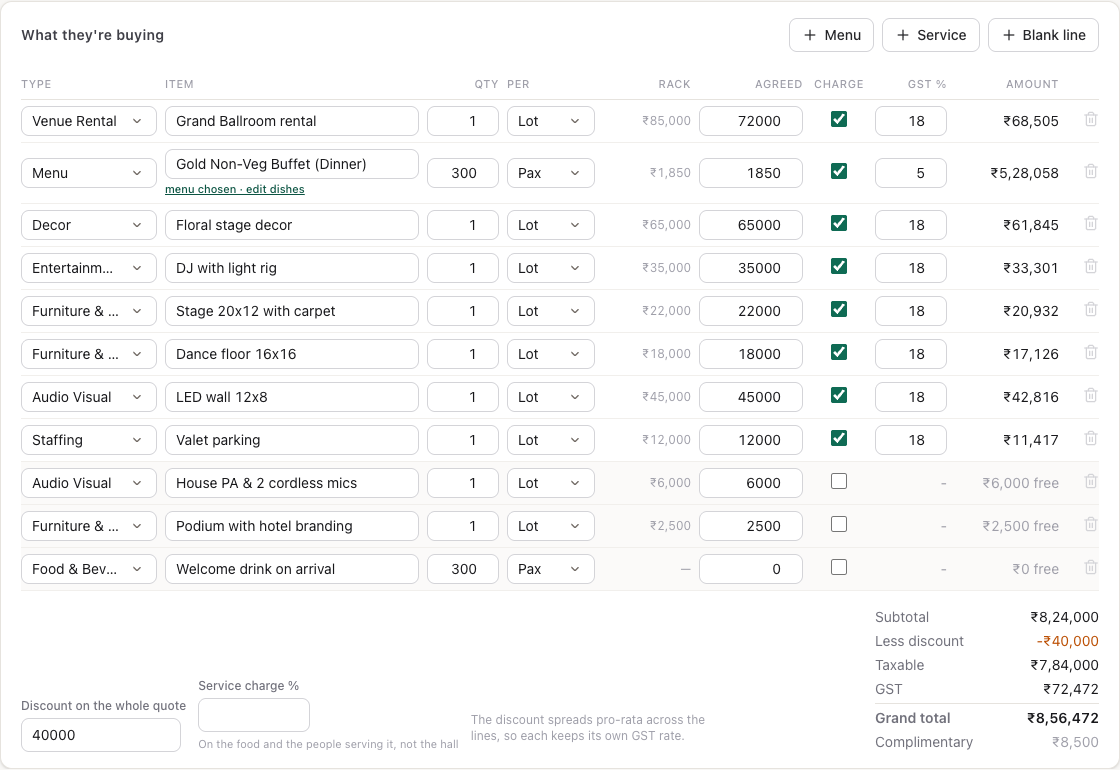Remove House PA & 2 cordless mics line
Viewport: 1120px width, 770px height.
(x=1090, y=481)
